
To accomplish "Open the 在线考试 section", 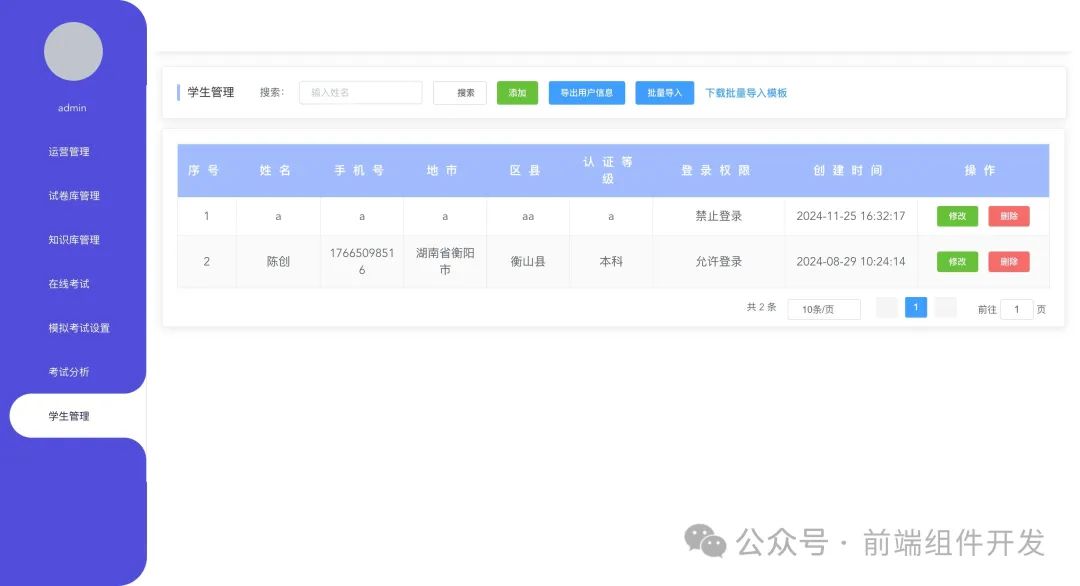I will pos(71,283).
